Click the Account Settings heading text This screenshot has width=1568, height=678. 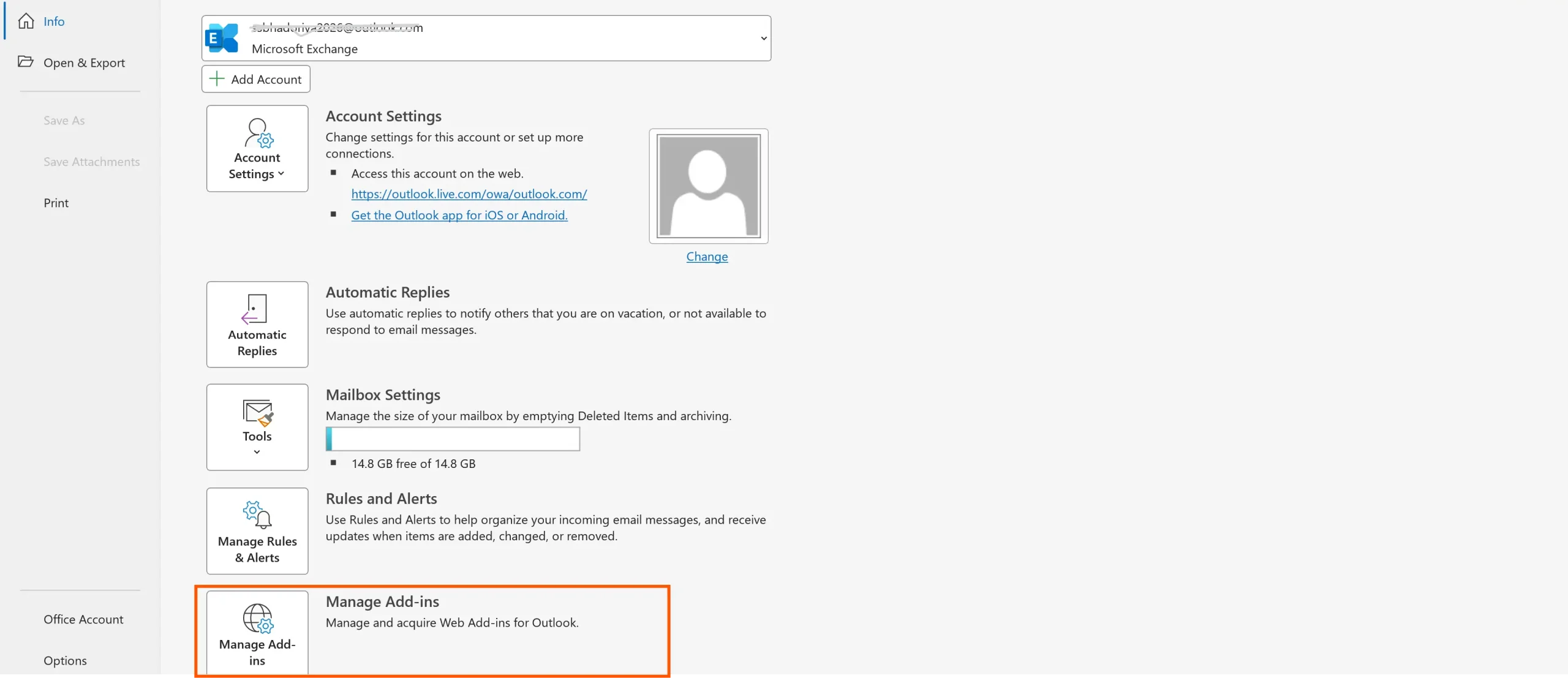click(x=383, y=116)
